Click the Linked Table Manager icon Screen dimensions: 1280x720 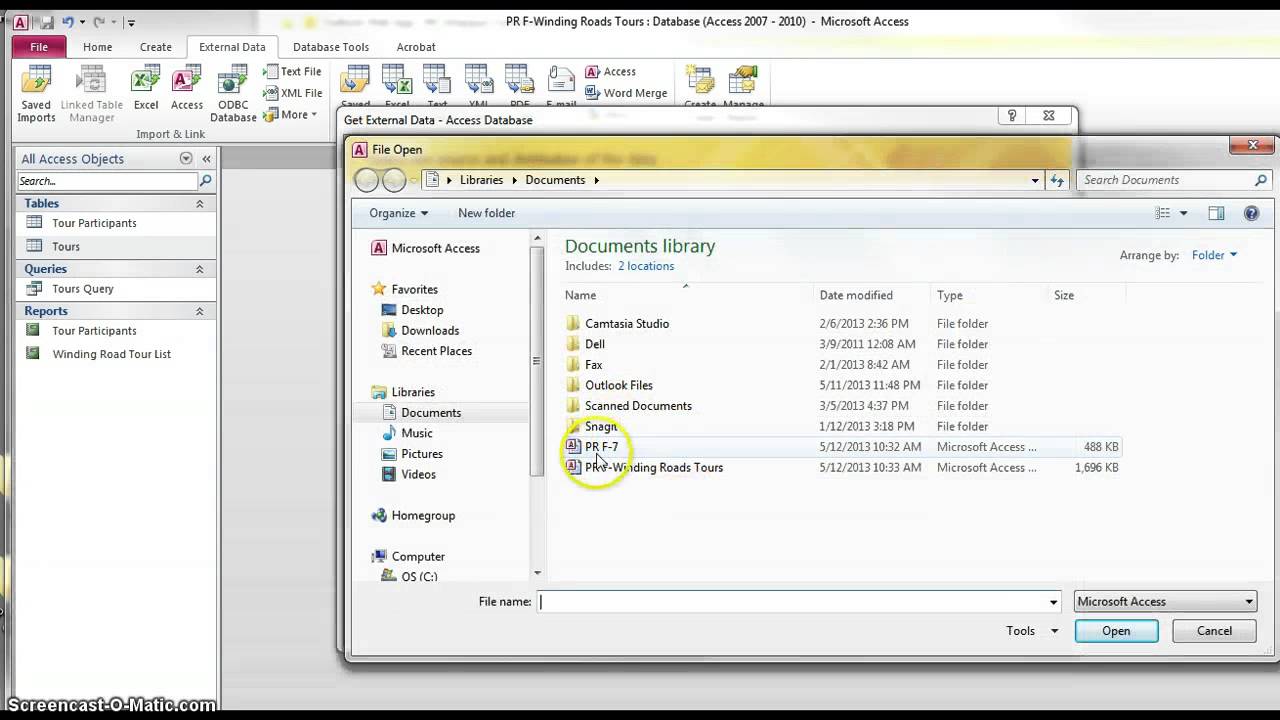pos(92,94)
